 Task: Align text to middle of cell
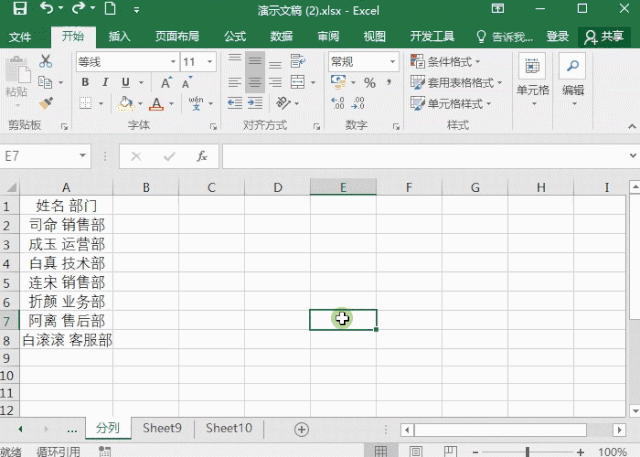tap(255, 61)
